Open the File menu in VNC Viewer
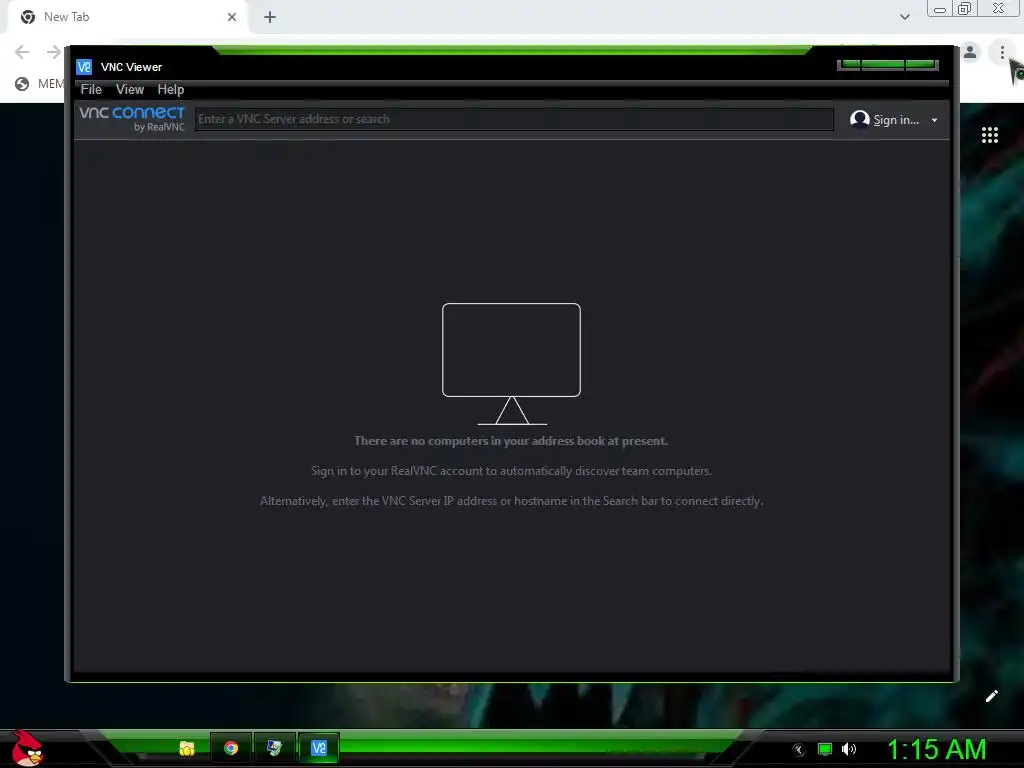1024x768 pixels. (91, 89)
